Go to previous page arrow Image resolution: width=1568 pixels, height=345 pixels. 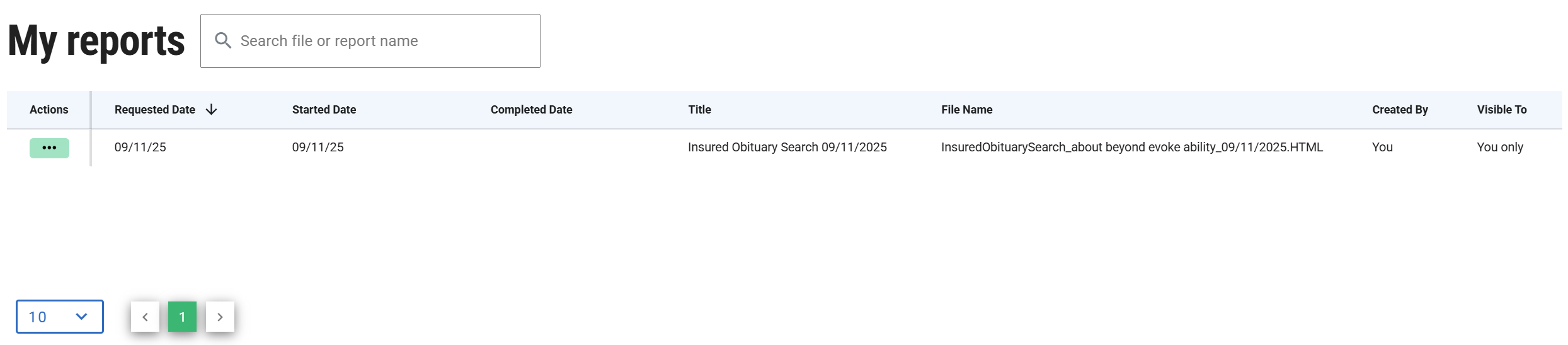pyautogui.click(x=145, y=317)
